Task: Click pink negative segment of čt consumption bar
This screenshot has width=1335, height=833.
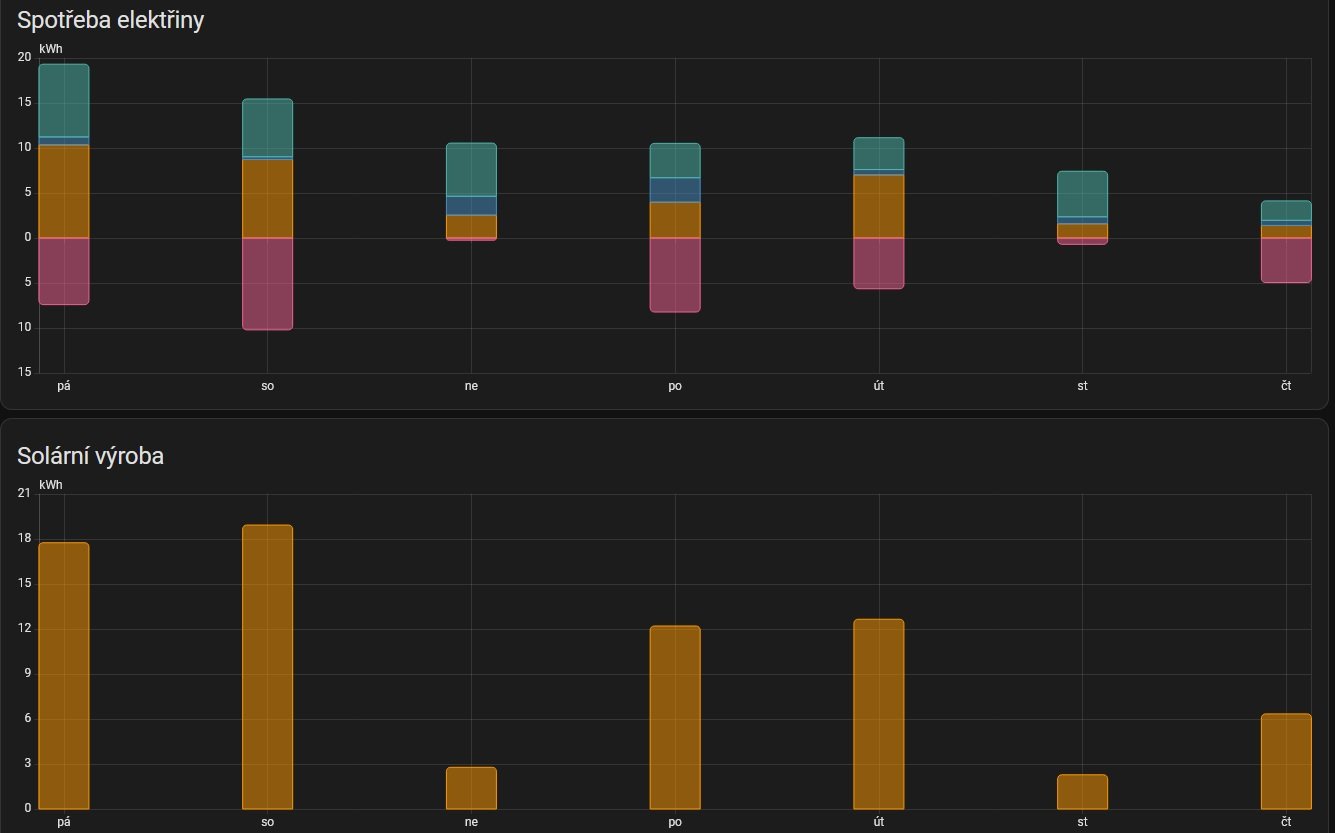Action: 1286,260
